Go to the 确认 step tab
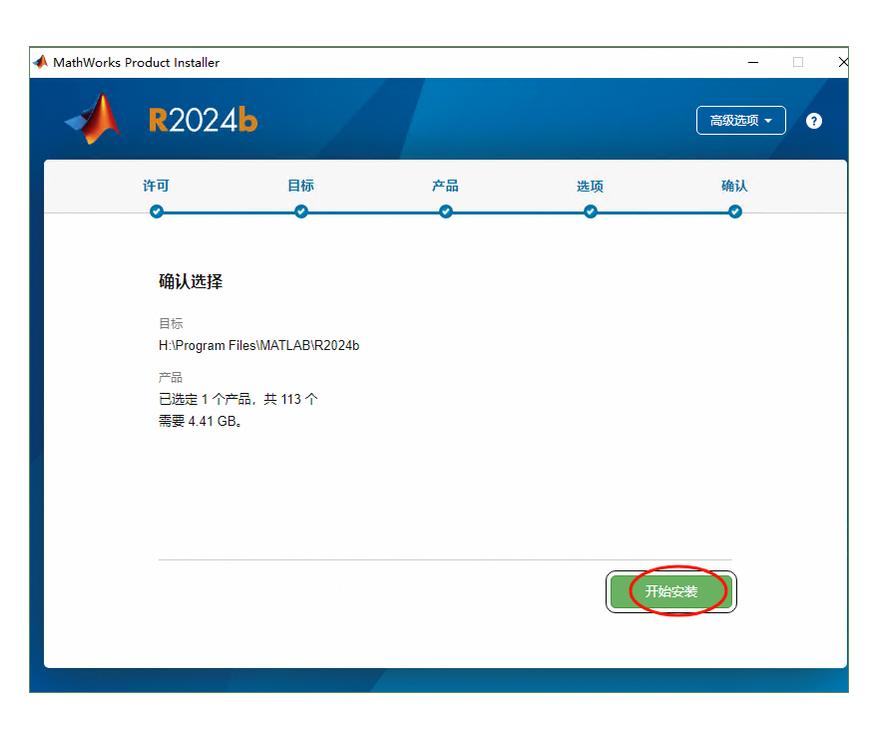 (735, 185)
